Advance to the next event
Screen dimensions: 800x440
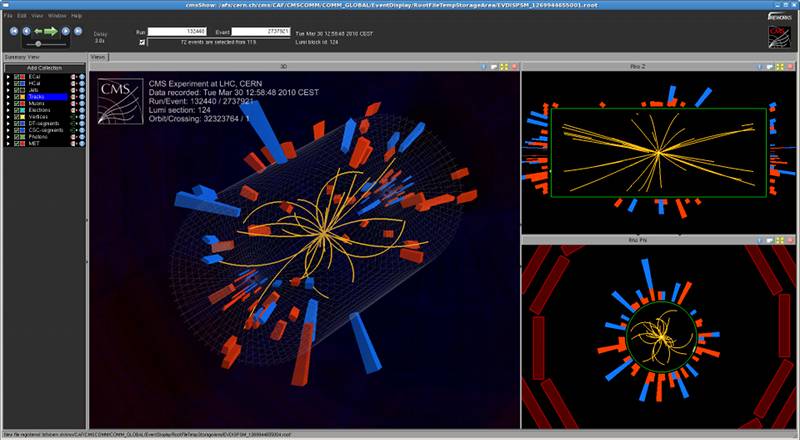[66, 31]
